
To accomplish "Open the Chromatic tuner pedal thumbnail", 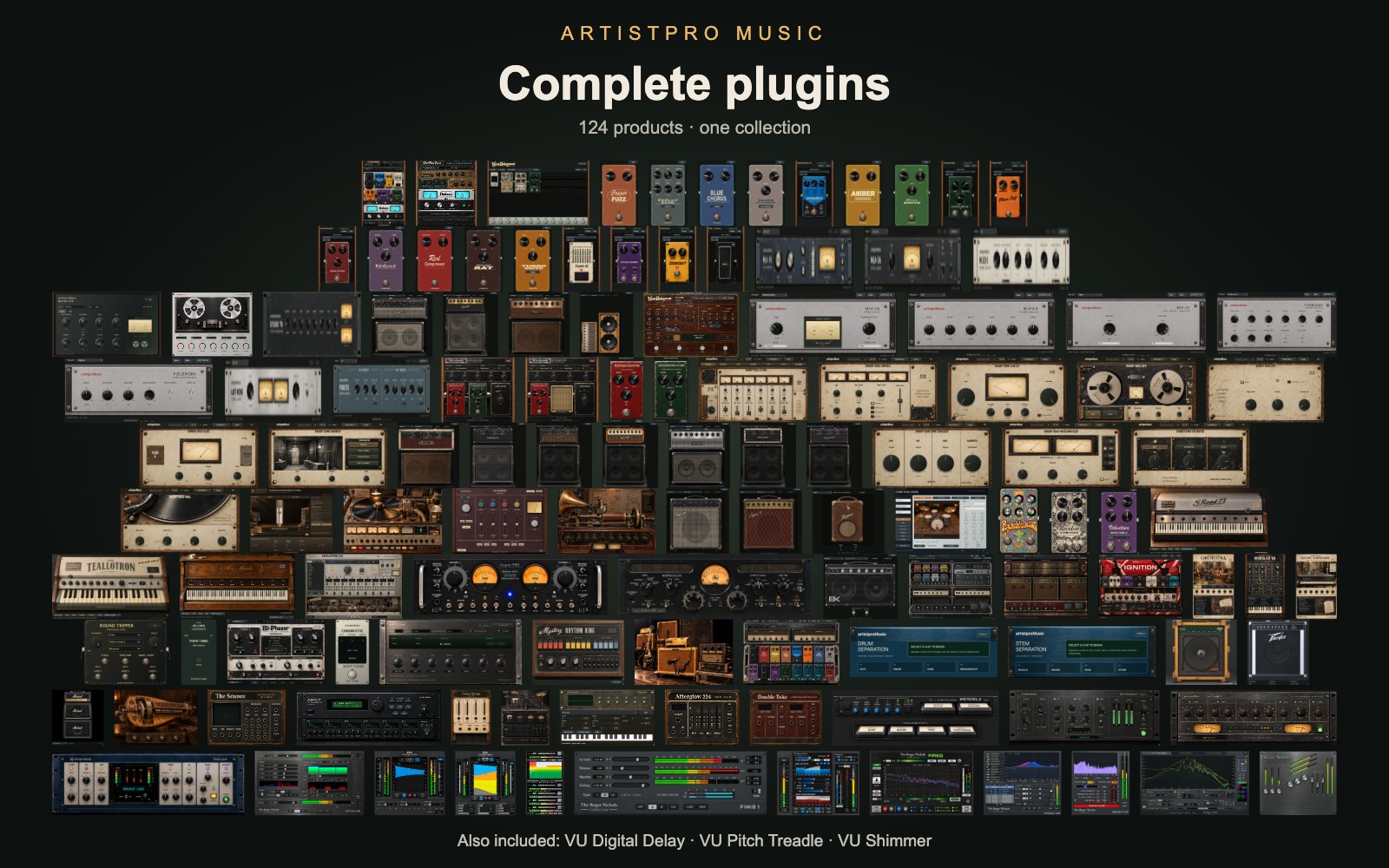I will click(352, 651).
